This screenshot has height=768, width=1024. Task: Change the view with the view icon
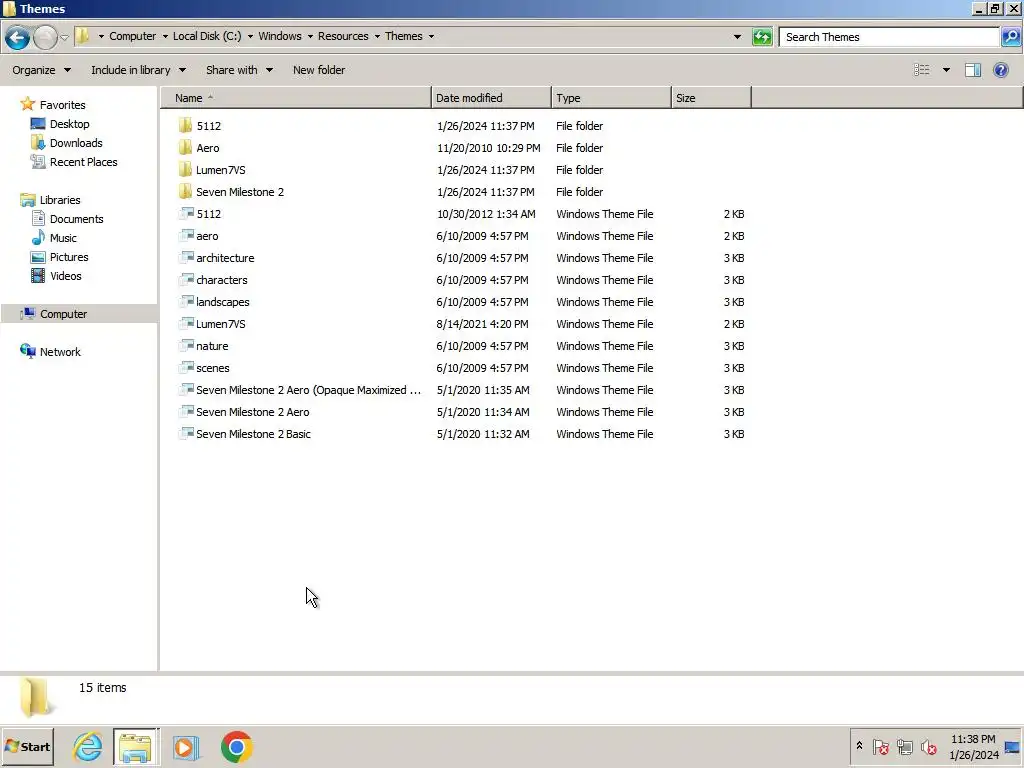[921, 70]
